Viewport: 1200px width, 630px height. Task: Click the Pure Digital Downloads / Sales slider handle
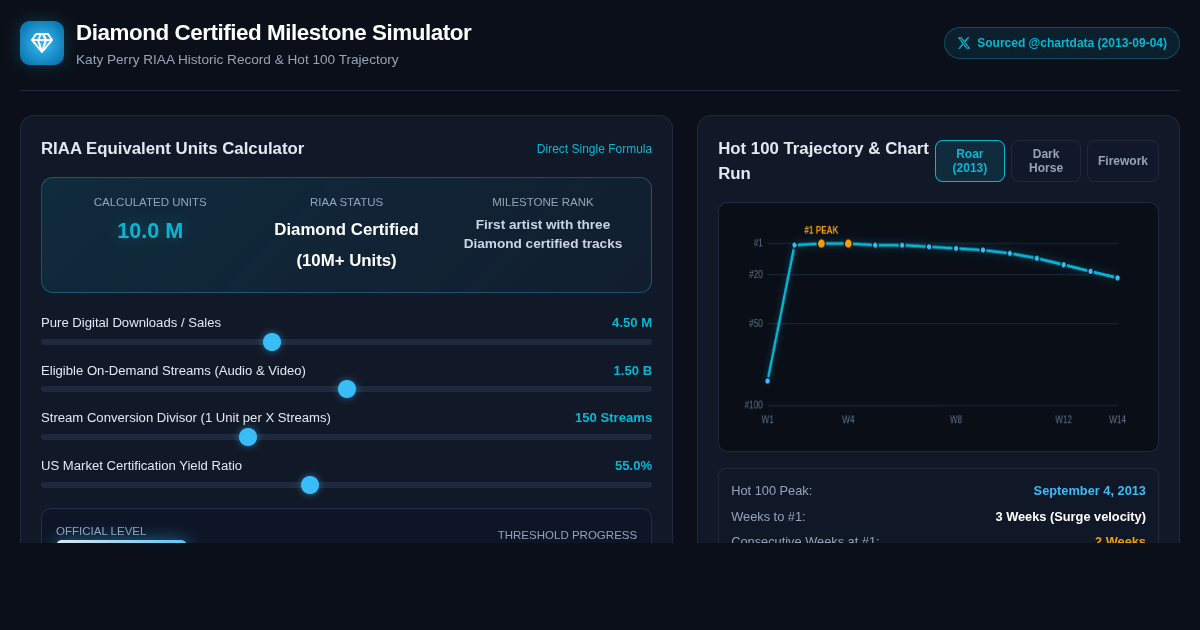pyautogui.click(x=272, y=342)
